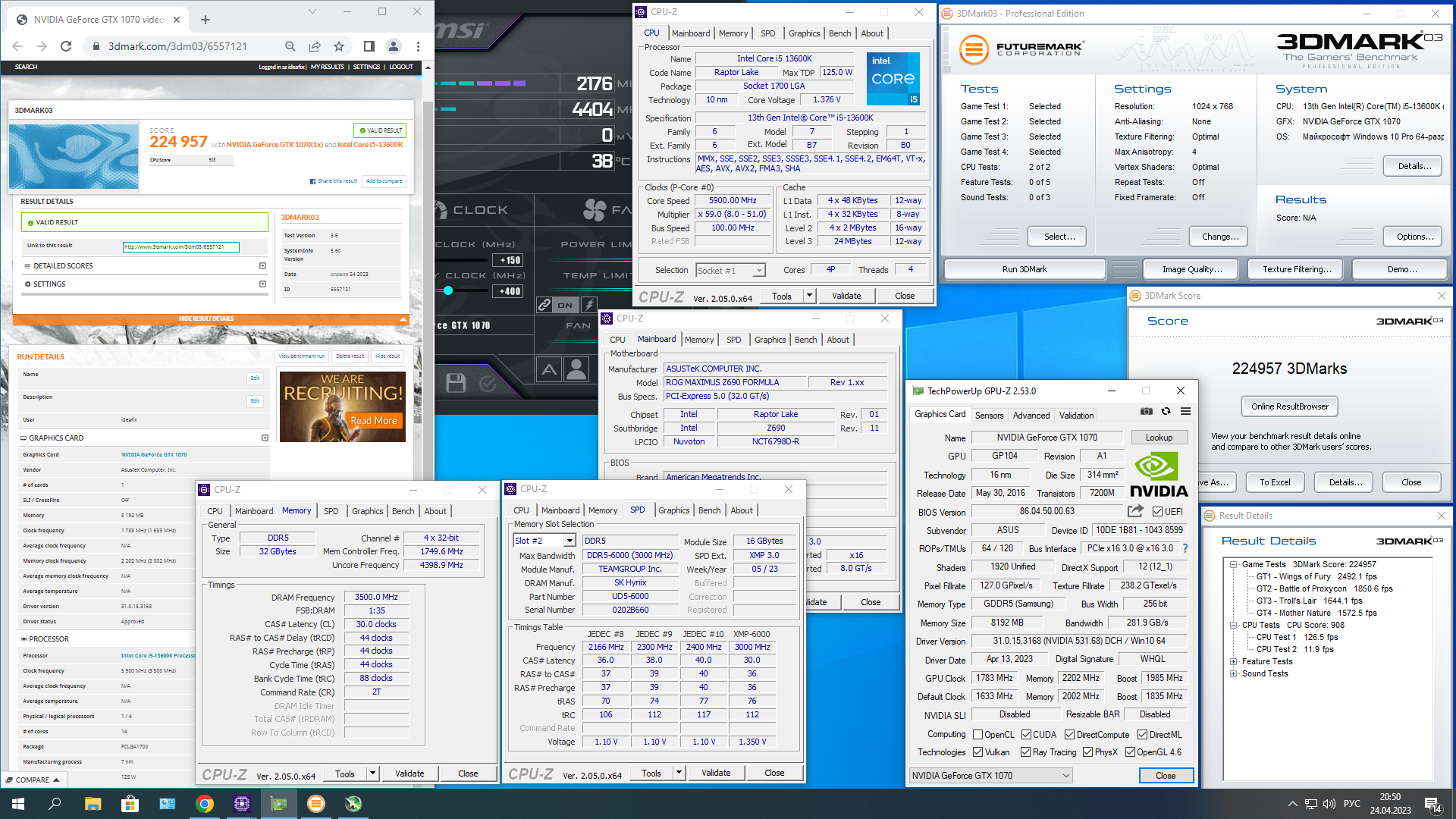Image resolution: width=1456 pixels, height=819 pixels.
Task: Toggle the PhysX checkbox in GPU-Z
Action: [1087, 752]
